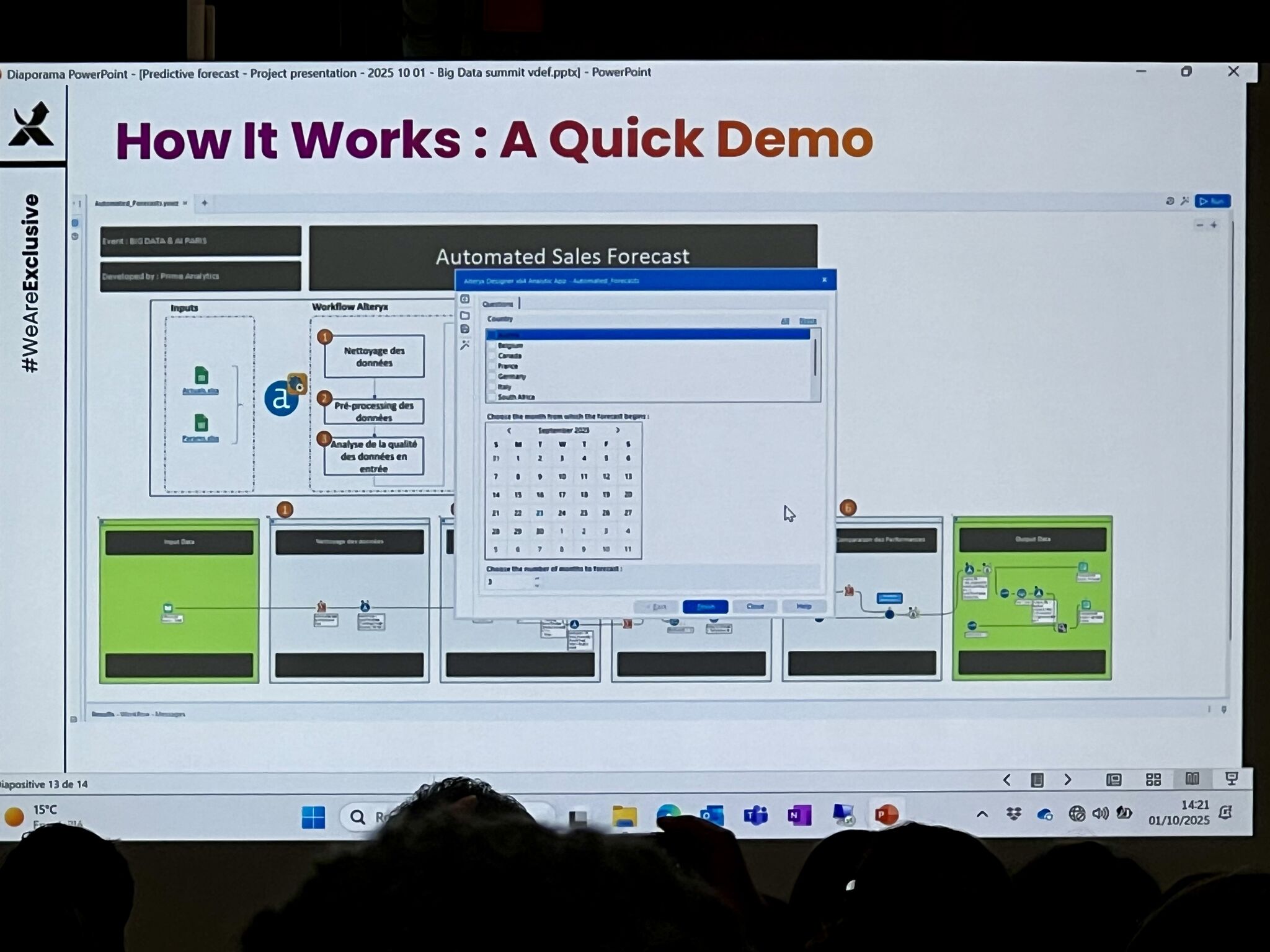Viewport: 1270px width, 952px height.
Task: Click the country list scrollbar
Action: point(815,358)
